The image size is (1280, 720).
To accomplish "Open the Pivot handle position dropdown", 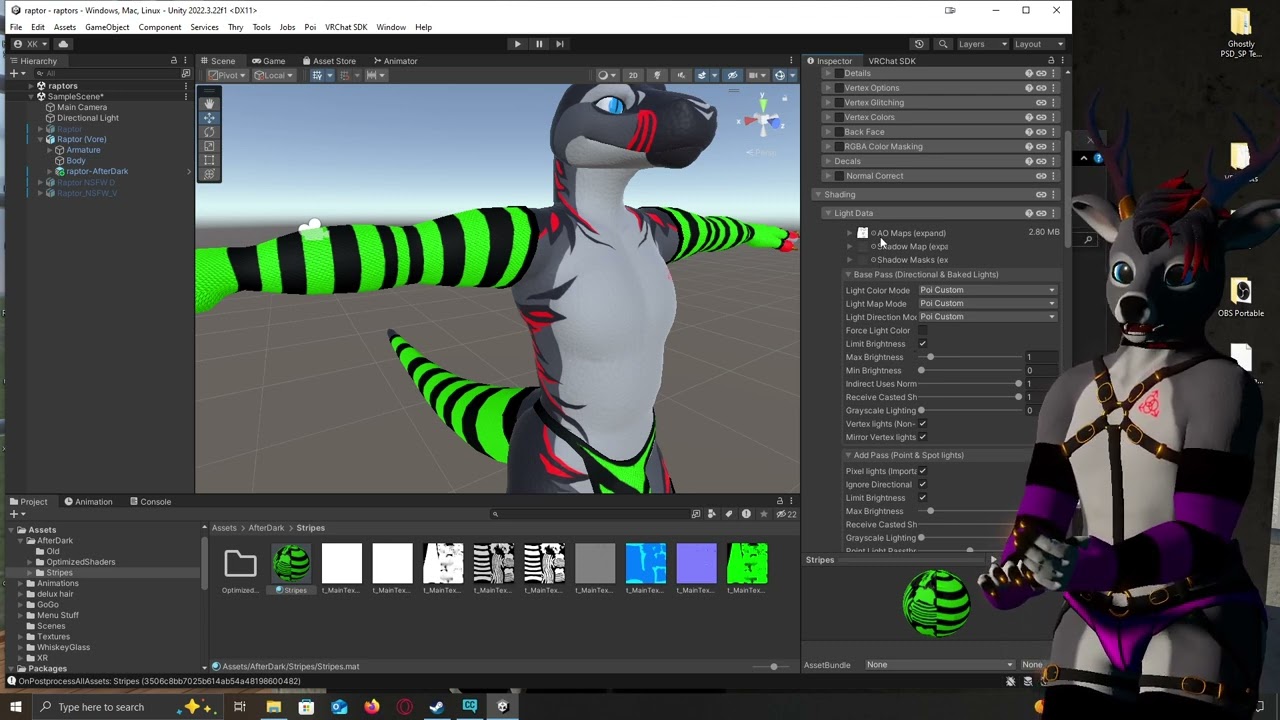I will pyautogui.click(x=226, y=75).
